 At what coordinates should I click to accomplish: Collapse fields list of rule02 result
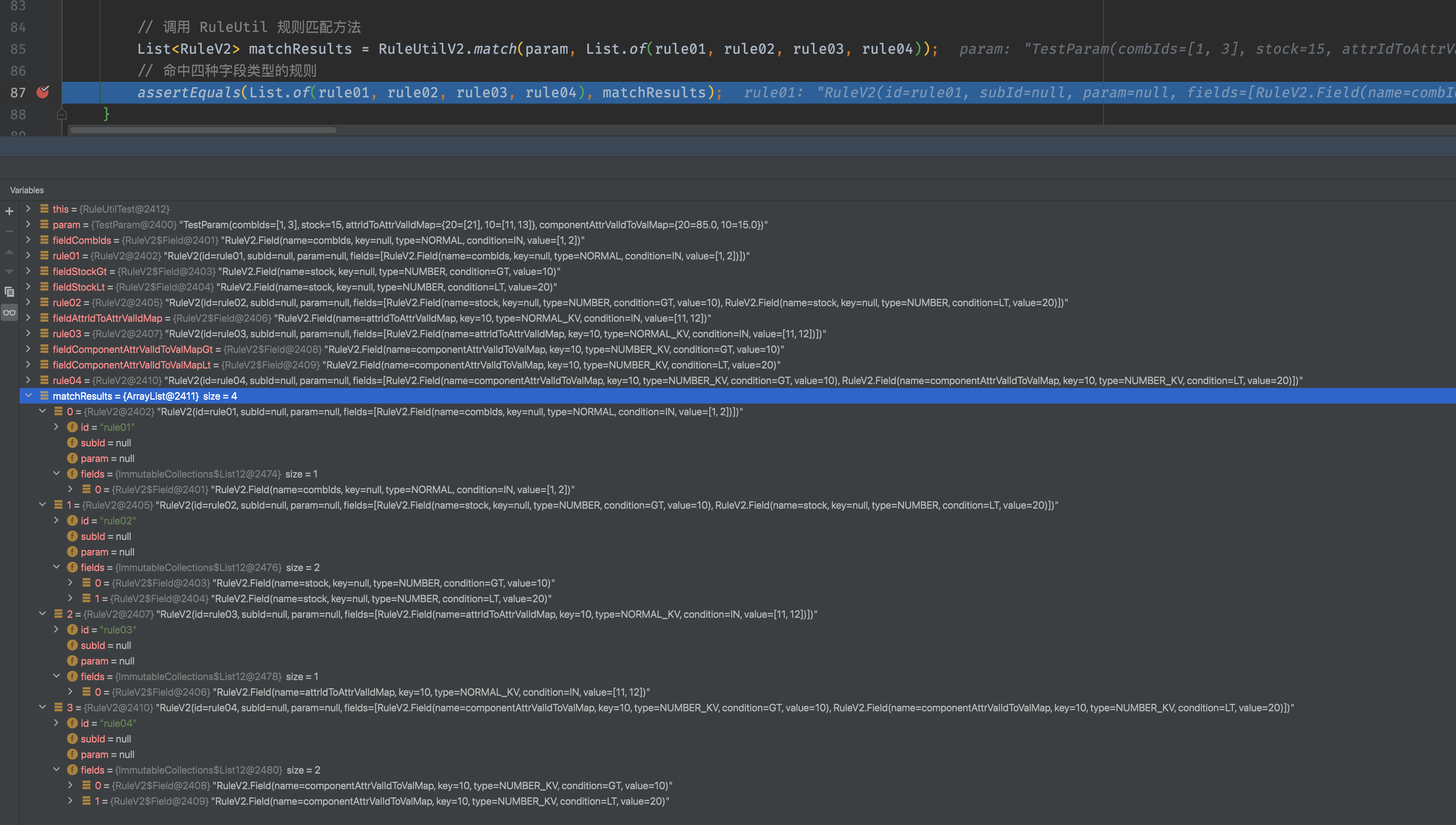coord(56,567)
